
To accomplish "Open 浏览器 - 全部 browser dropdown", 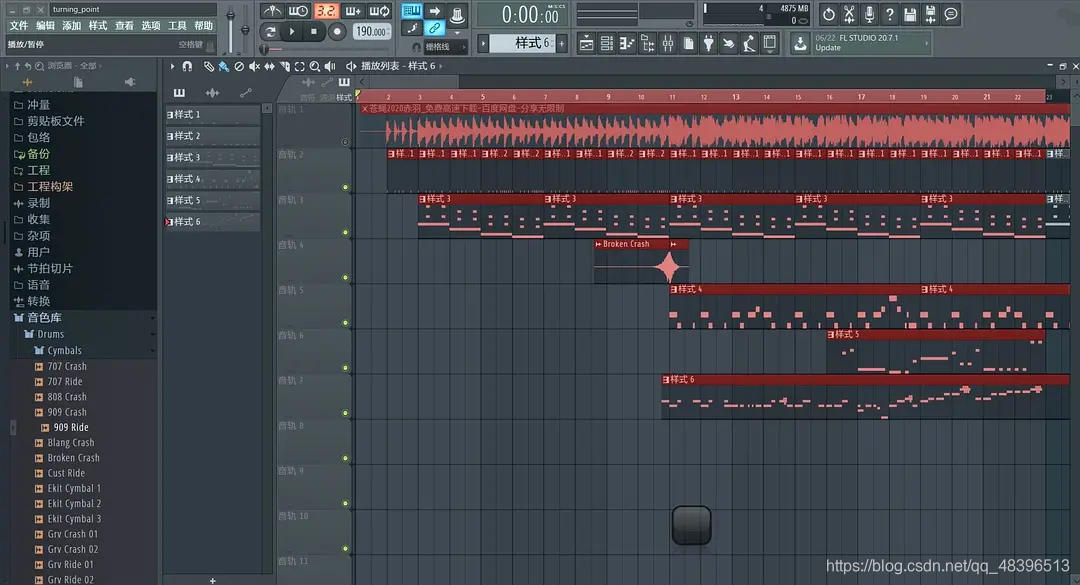I will pyautogui.click(x=74, y=66).
